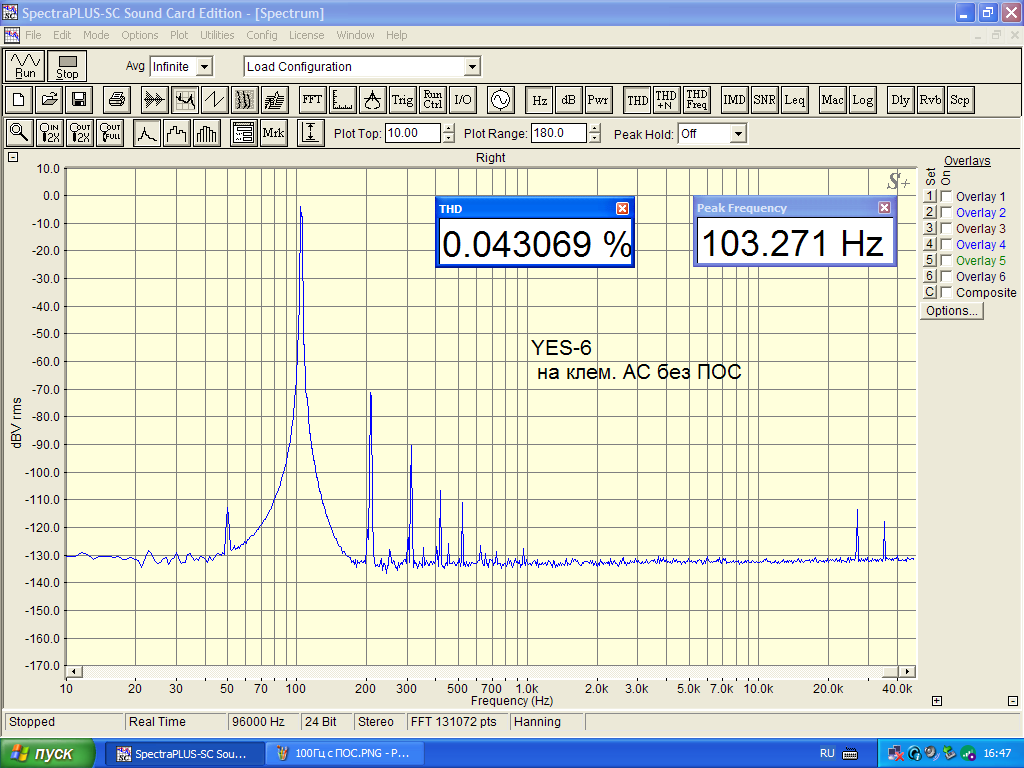The width and height of the screenshot is (1024, 768).
Task: Open the Avg Infinite dropdown
Action: [x=204, y=67]
